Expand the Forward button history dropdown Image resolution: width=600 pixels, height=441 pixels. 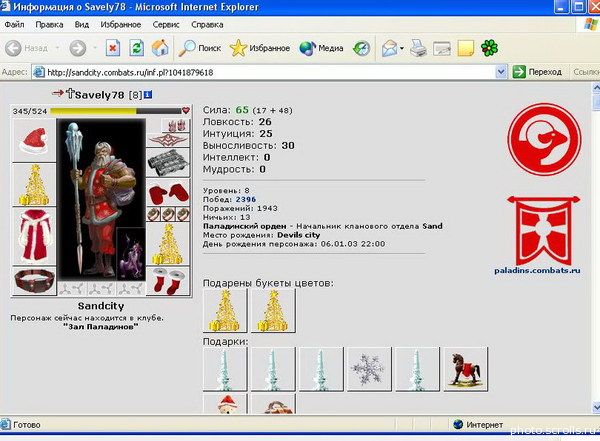[95, 48]
